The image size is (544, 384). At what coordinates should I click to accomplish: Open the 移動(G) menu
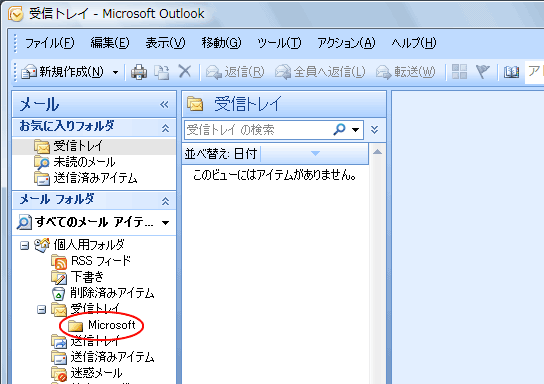pos(221,43)
